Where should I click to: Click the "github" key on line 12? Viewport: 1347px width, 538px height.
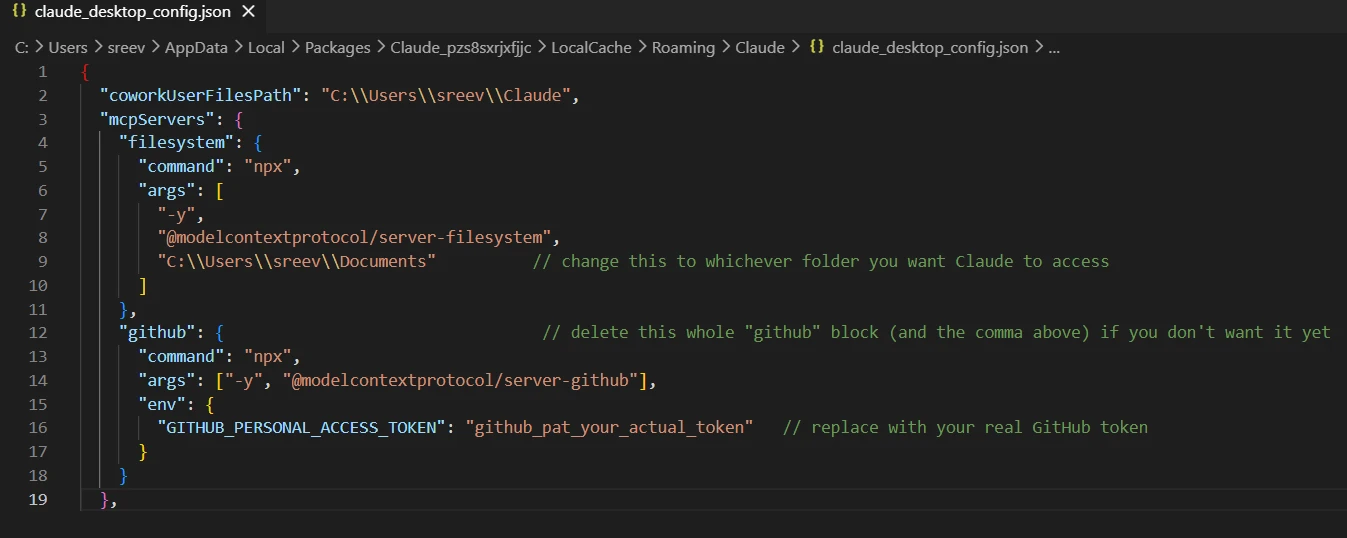click(x=157, y=332)
